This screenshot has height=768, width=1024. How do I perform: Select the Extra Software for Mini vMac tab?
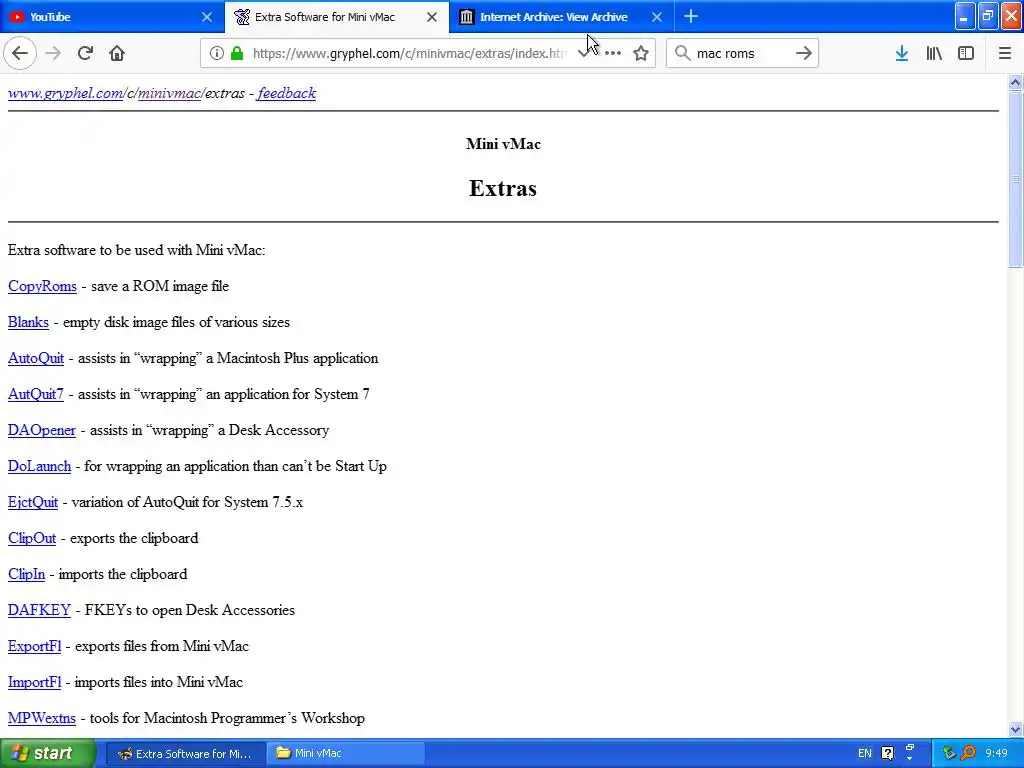[325, 17]
